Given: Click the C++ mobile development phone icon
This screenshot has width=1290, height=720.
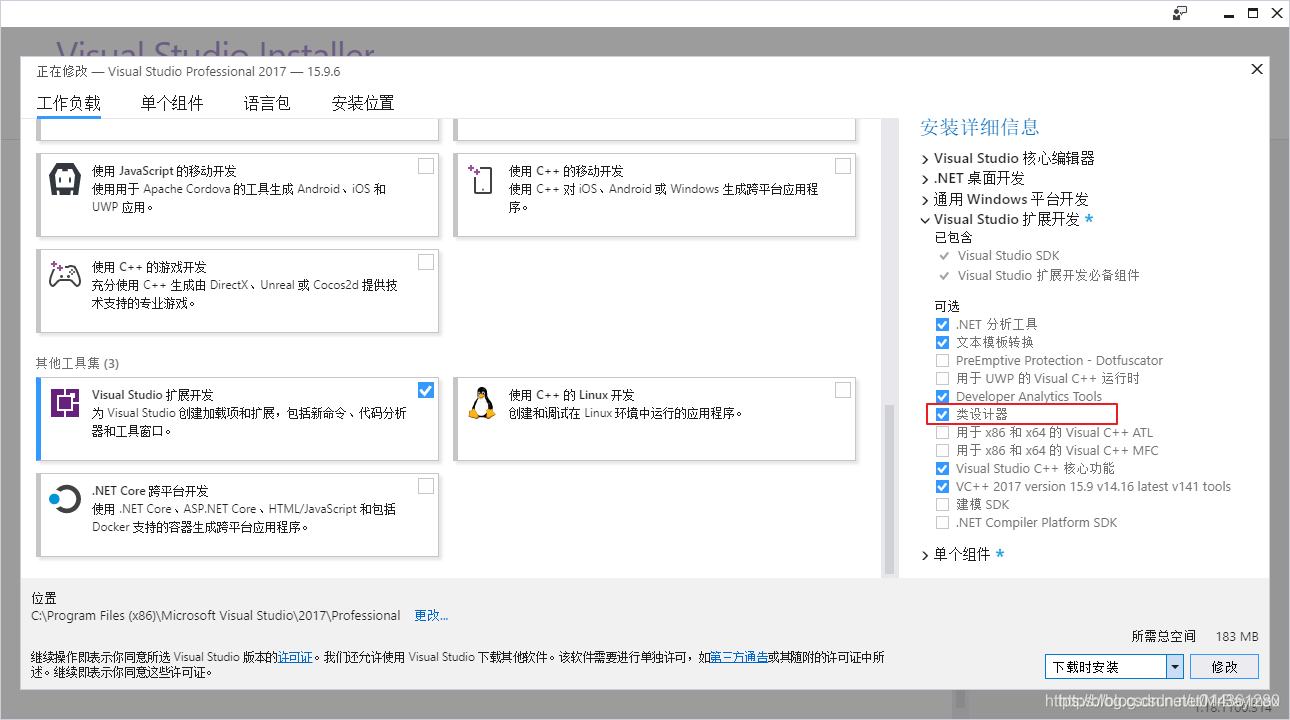Looking at the screenshot, I should click(481, 180).
